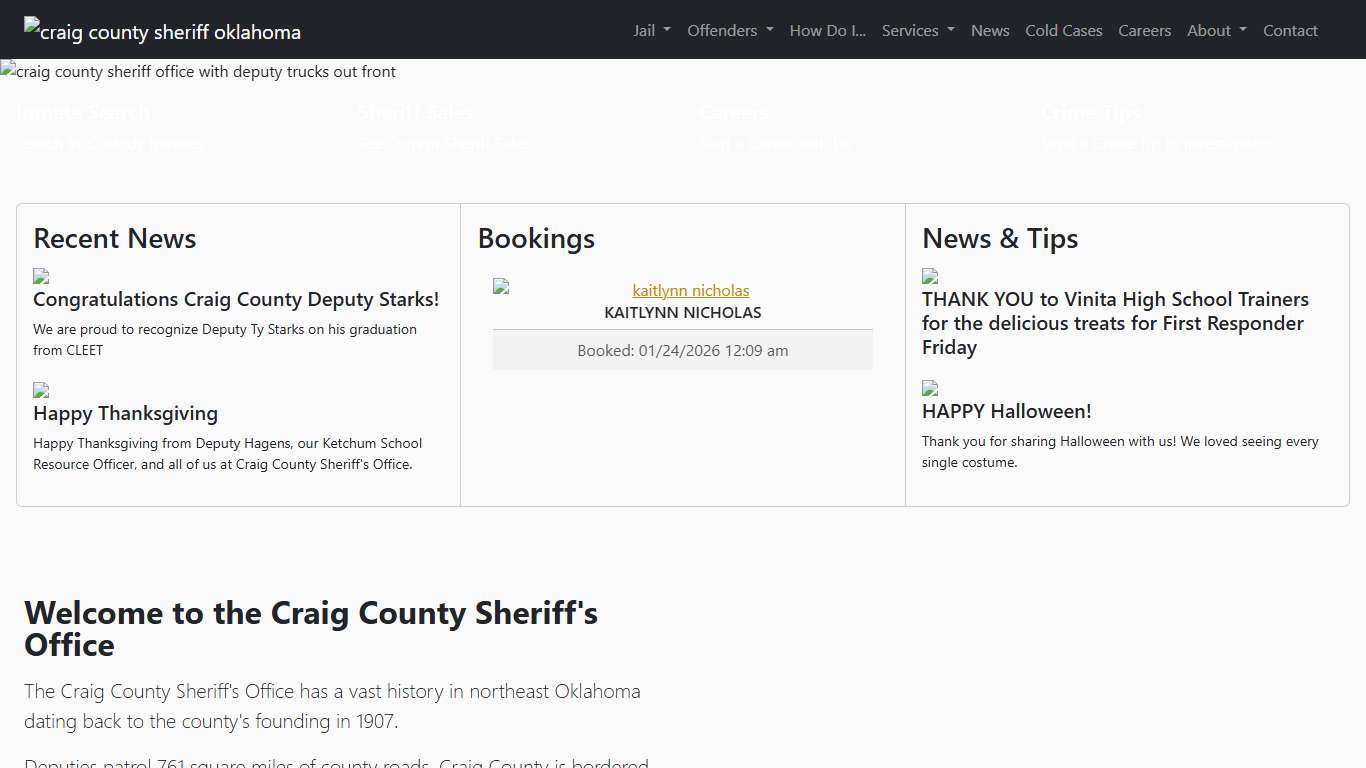
Task: Open the Contact page
Action: pyautogui.click(x=1290, y=30)
